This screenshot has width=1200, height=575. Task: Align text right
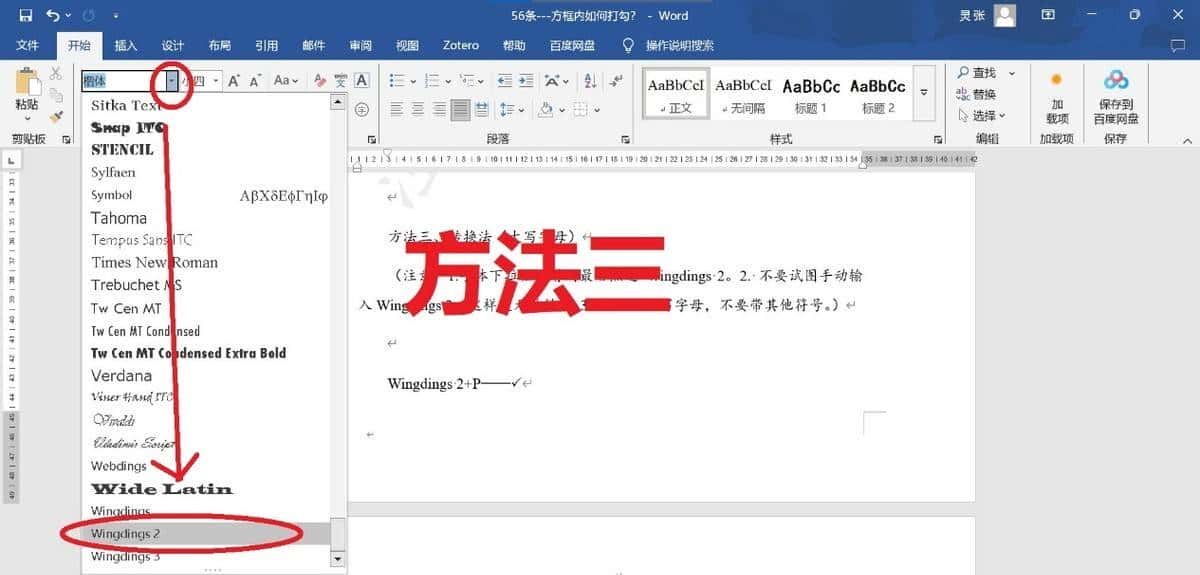pos(440,109)
